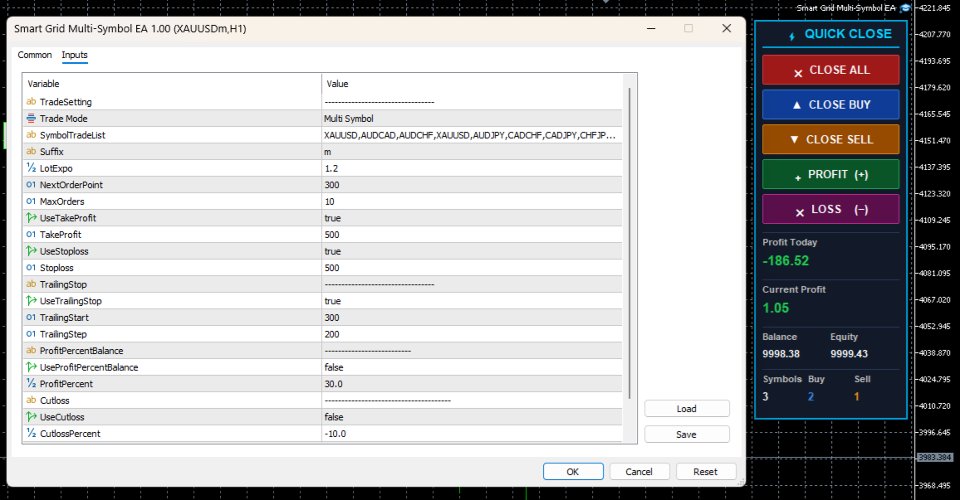
Task: Click the LotExpo double type icon
Action: 31,168
